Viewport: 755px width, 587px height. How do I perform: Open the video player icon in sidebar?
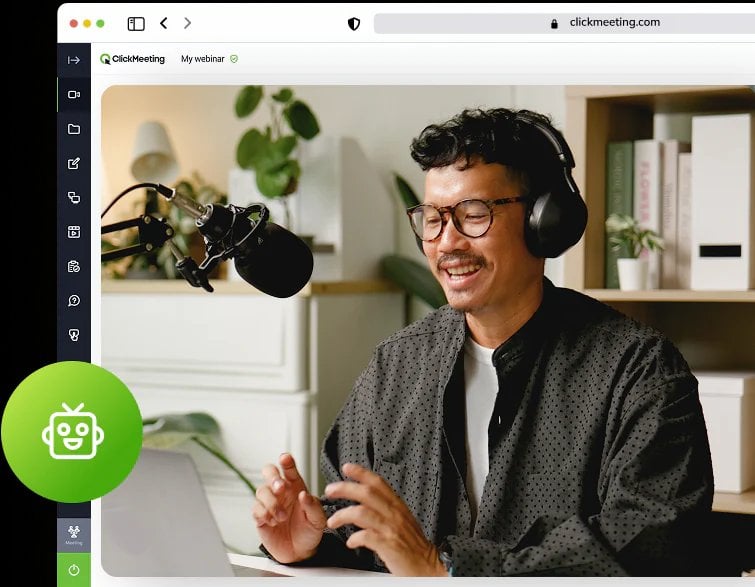pyautogui.click(x=74, y=232)
